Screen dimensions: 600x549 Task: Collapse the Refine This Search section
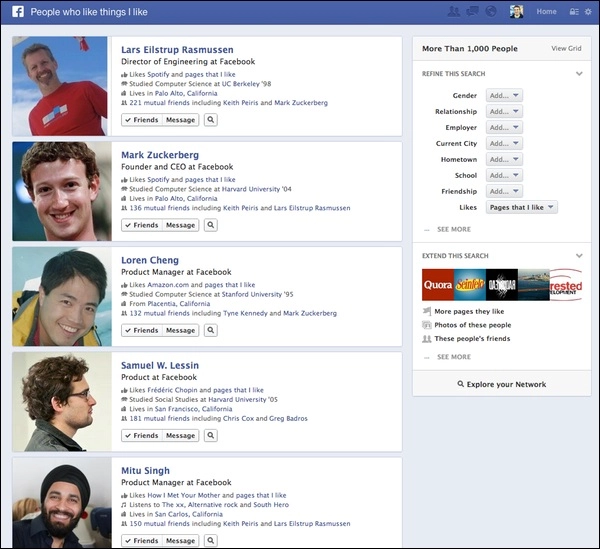click(x=579, y=74)
